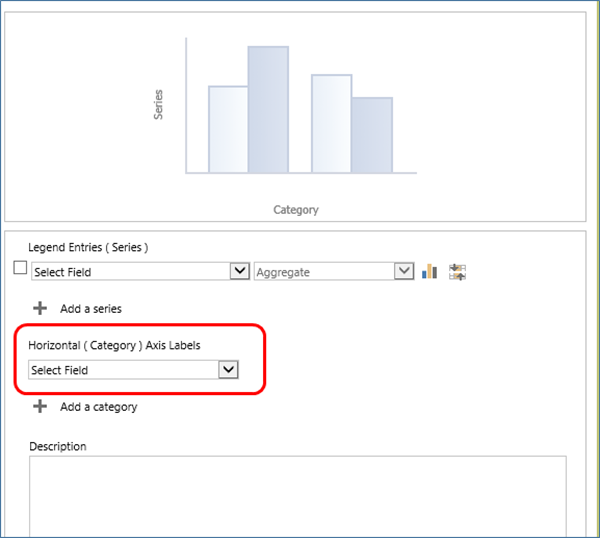Screen dimensions: 600x538
Task: Expand the category field dropdown arrow
Action: pos(228,370)
